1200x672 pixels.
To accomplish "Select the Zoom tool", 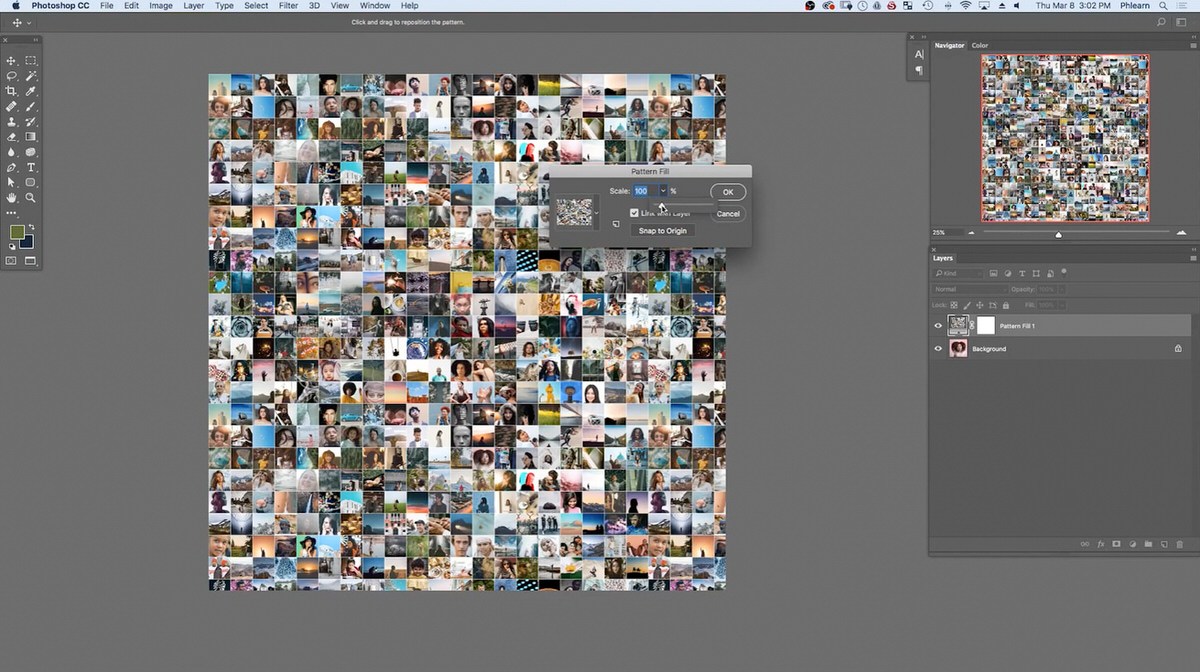I will [x=31, y=198].
